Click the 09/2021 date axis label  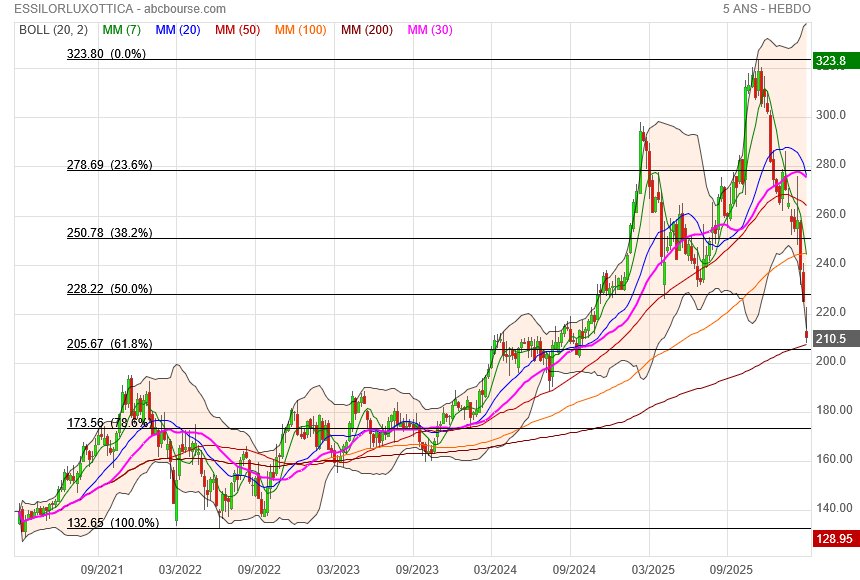pos(101,570)
